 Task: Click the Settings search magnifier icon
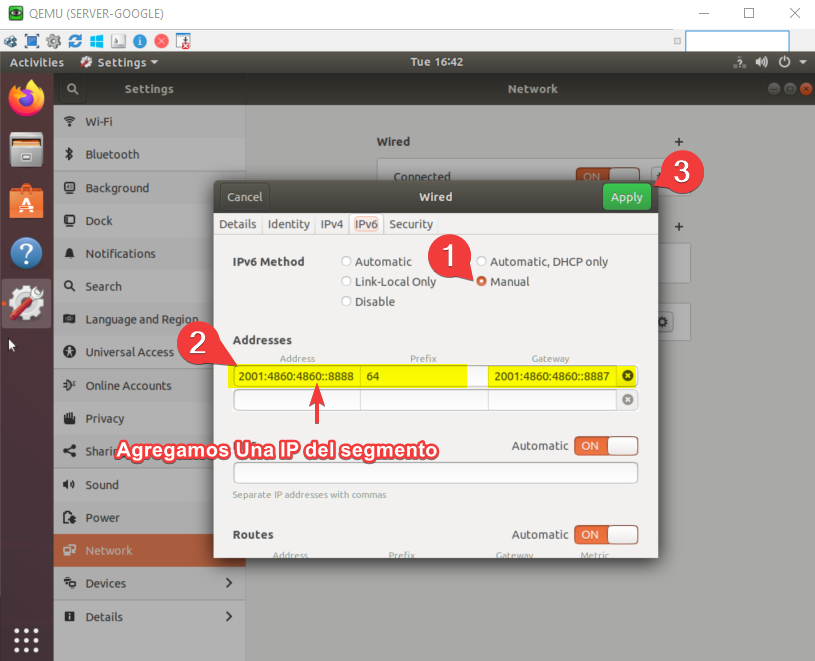tap(72, 89)
